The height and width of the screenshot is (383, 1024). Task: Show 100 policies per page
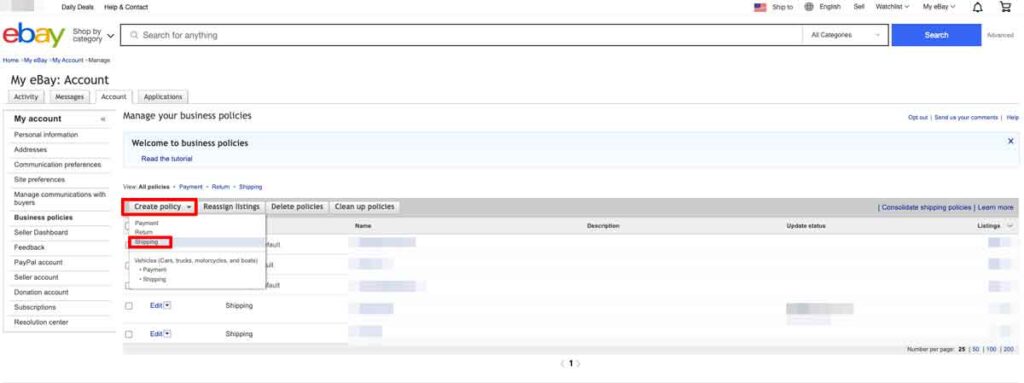pyautogui.click(x=991, y=350)
